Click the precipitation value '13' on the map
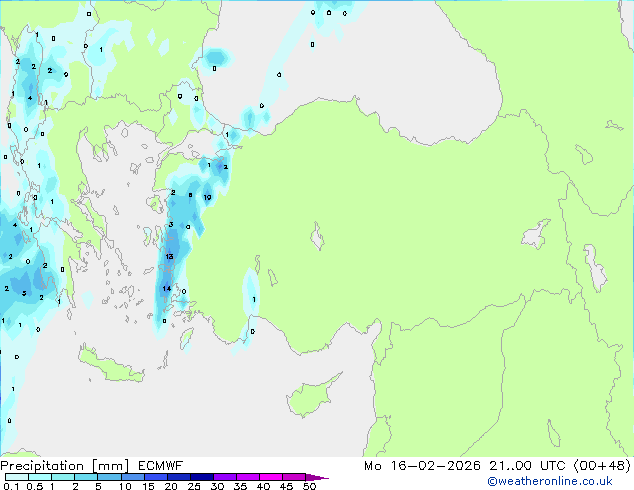The height and width of the screenshot is (490, 634). (x=169, y=256)
